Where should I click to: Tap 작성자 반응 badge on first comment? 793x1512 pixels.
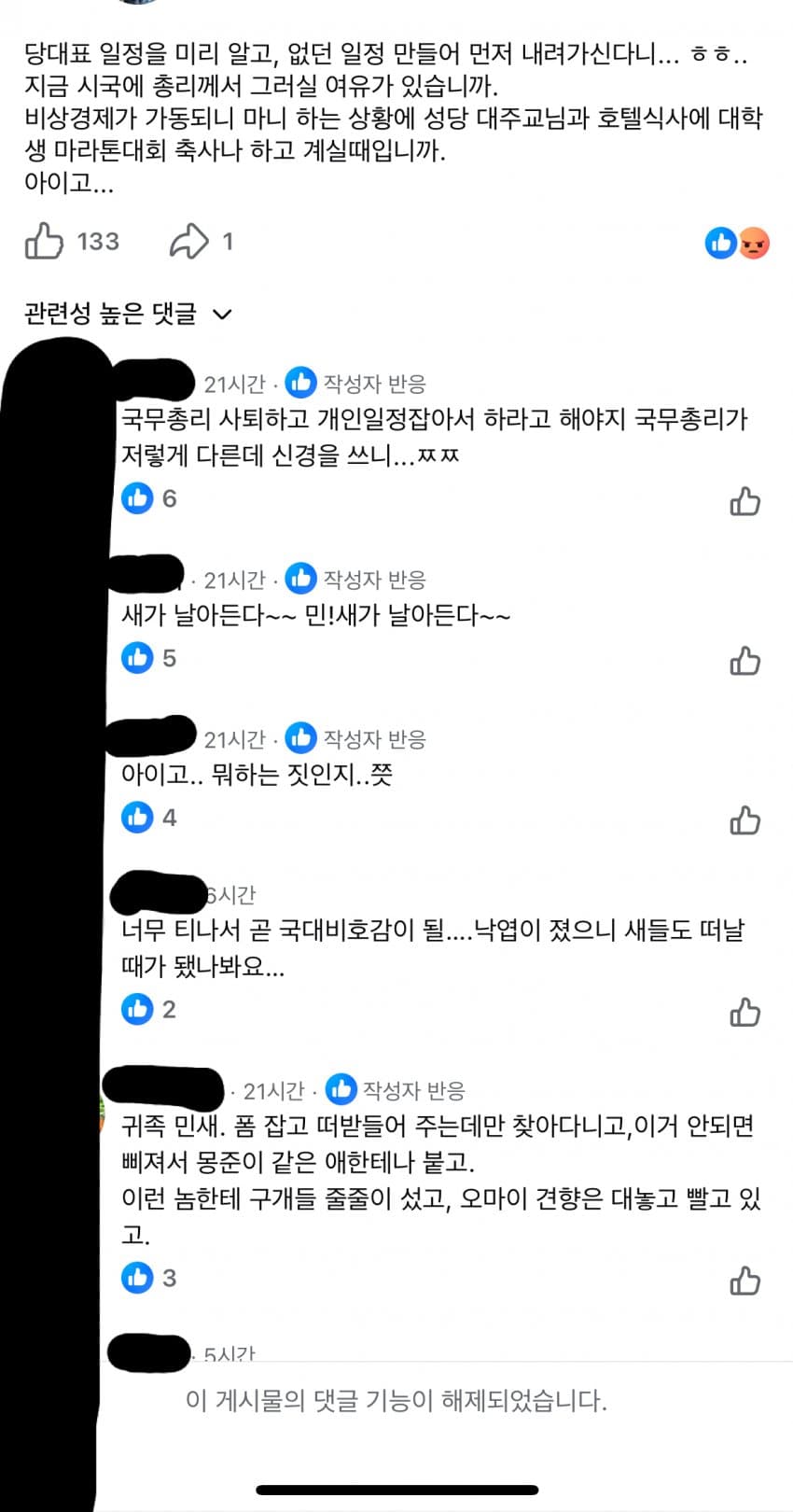click(x=356, y=383)
